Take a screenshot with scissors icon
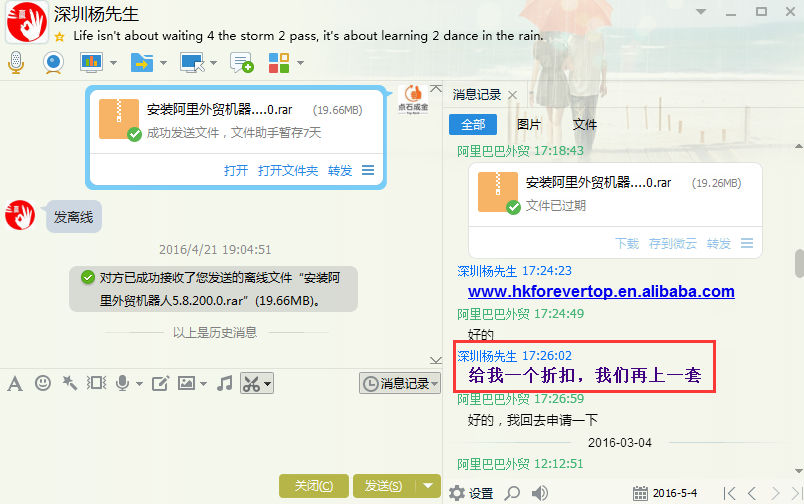The width and height of the screenshot is (804, 504). coord(251,384)
